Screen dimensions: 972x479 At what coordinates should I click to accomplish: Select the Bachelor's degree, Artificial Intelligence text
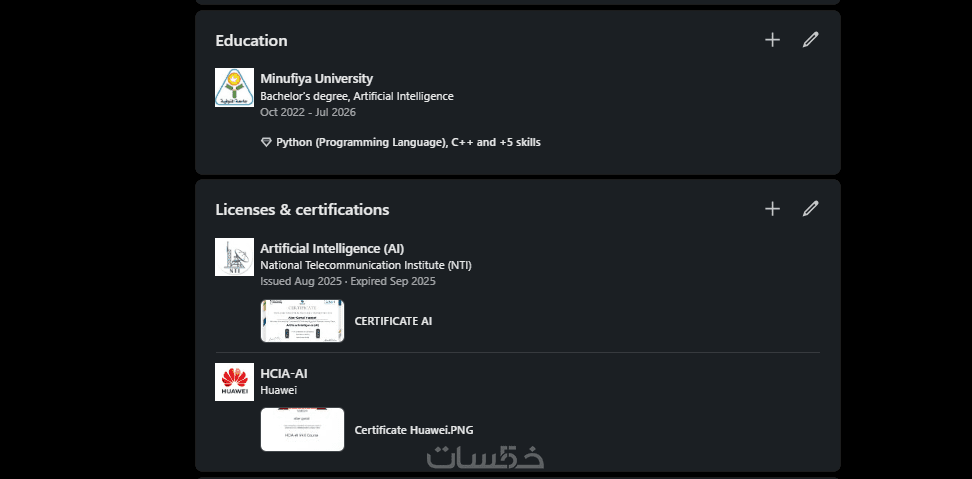coord(357,96)
